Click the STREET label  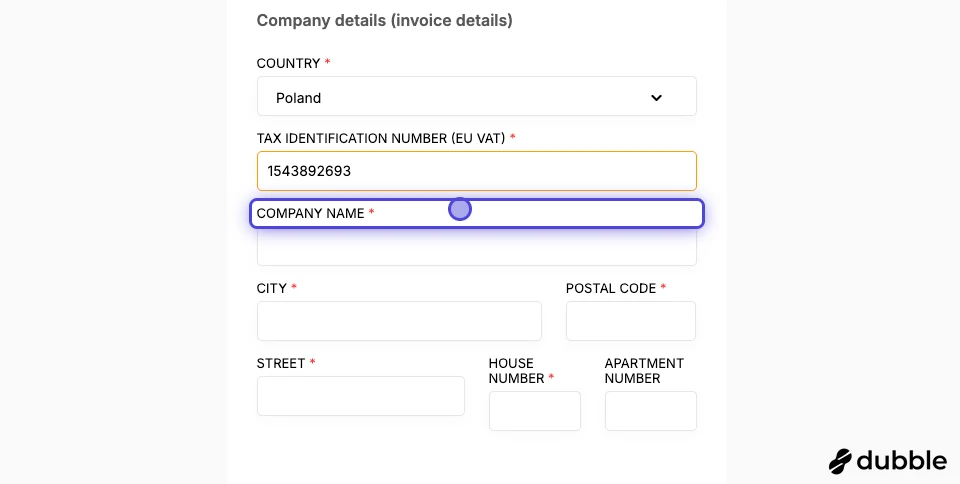[x=280, y=363]
